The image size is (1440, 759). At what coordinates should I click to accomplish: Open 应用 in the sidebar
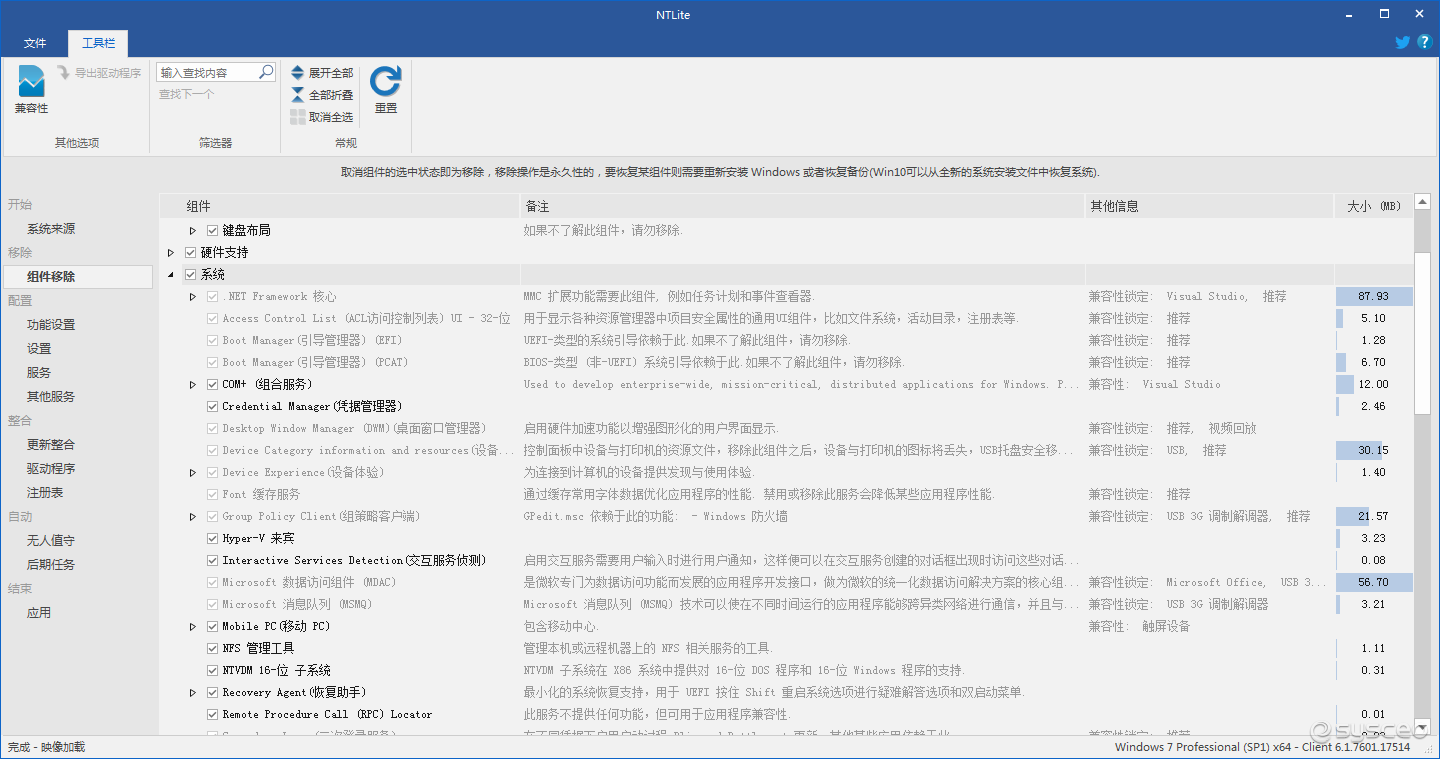pyautogui.click(x=39, y=613)
